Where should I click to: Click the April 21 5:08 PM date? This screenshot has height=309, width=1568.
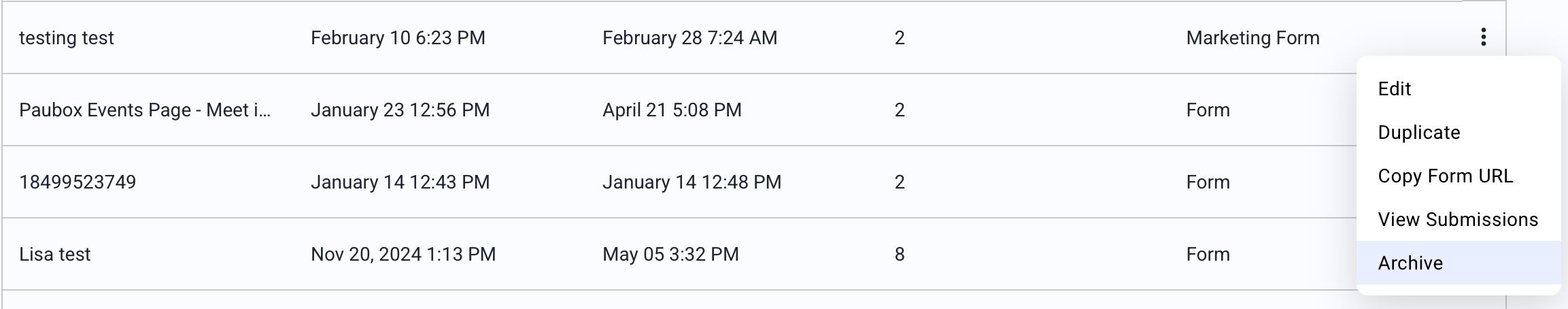(x=672, y=110)
